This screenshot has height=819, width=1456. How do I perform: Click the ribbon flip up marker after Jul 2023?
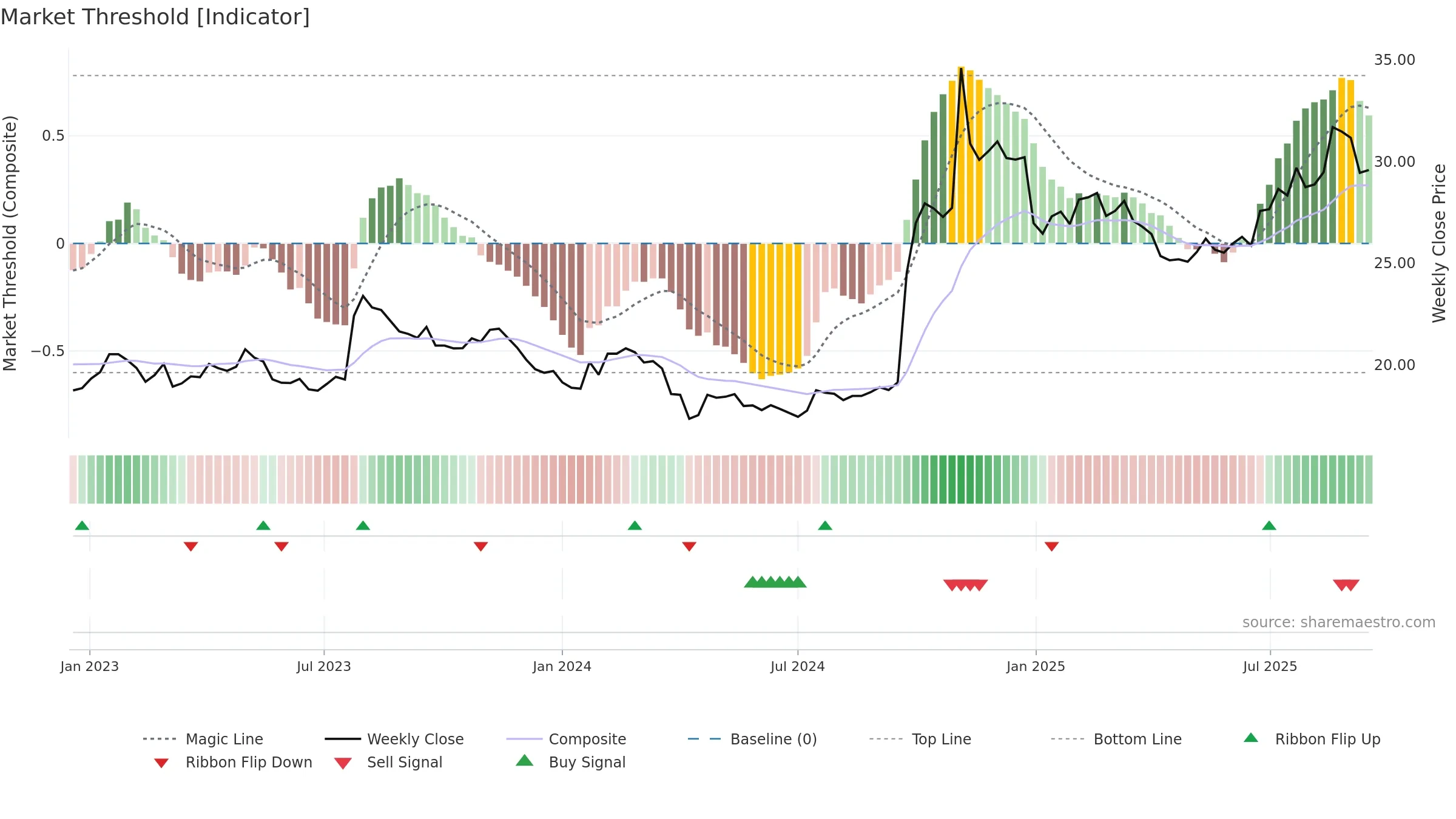(x=363, y=525)
